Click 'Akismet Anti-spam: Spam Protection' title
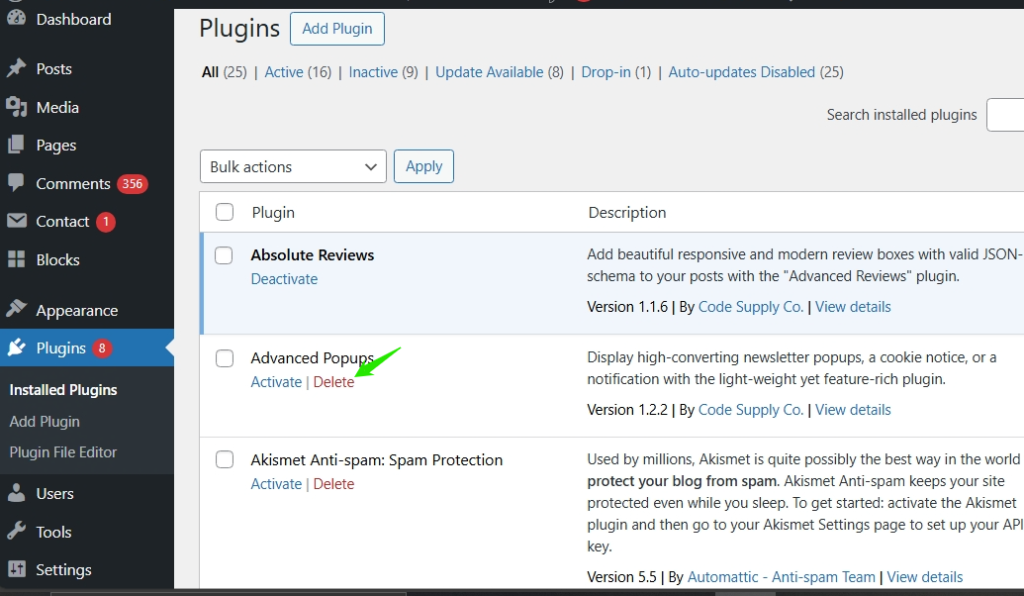 pos(377,460)
